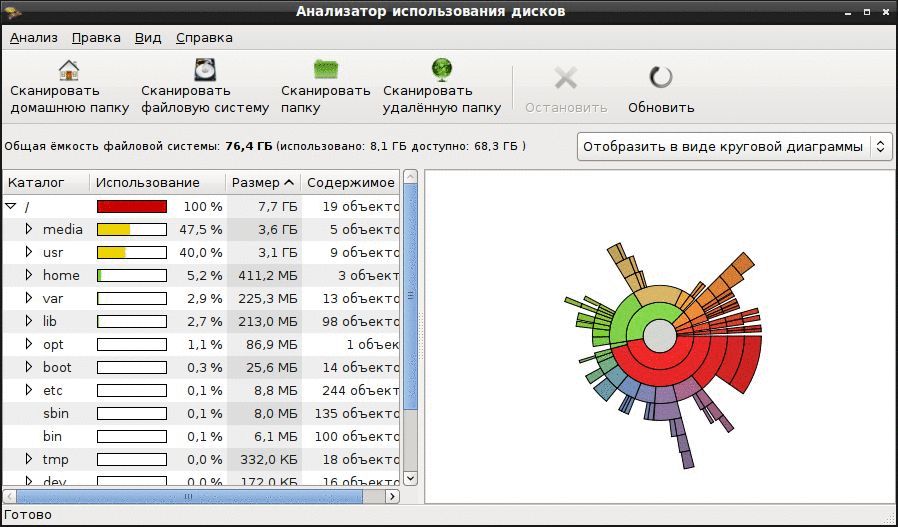Click the Использование column header

157,183
